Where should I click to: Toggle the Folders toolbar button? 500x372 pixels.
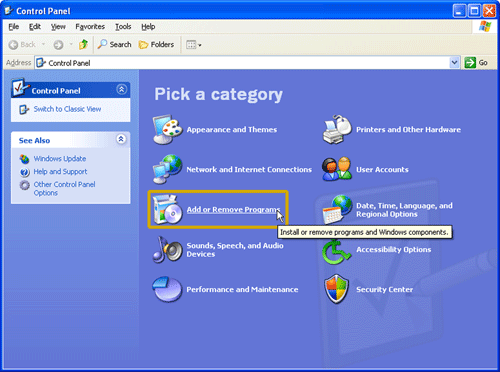(157, 44)
